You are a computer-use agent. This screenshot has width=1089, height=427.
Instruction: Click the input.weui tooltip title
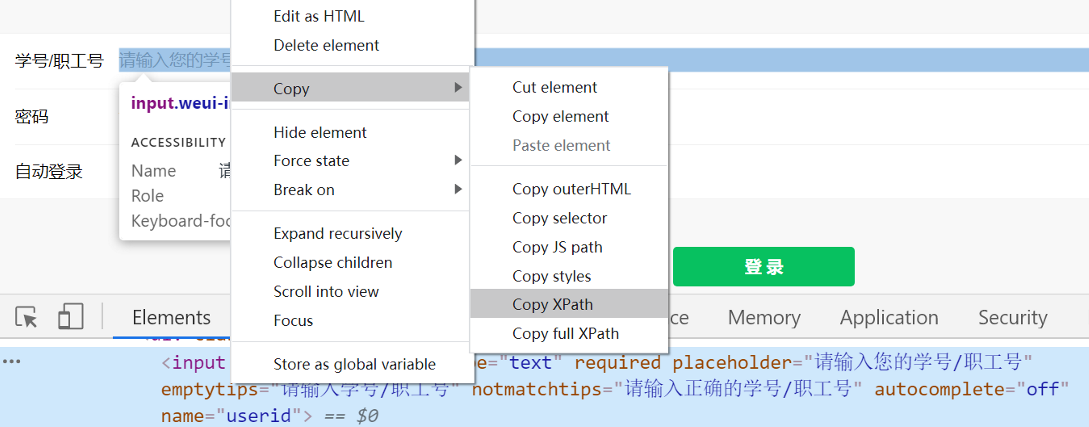pyautogui.click(x=181, y=104)
